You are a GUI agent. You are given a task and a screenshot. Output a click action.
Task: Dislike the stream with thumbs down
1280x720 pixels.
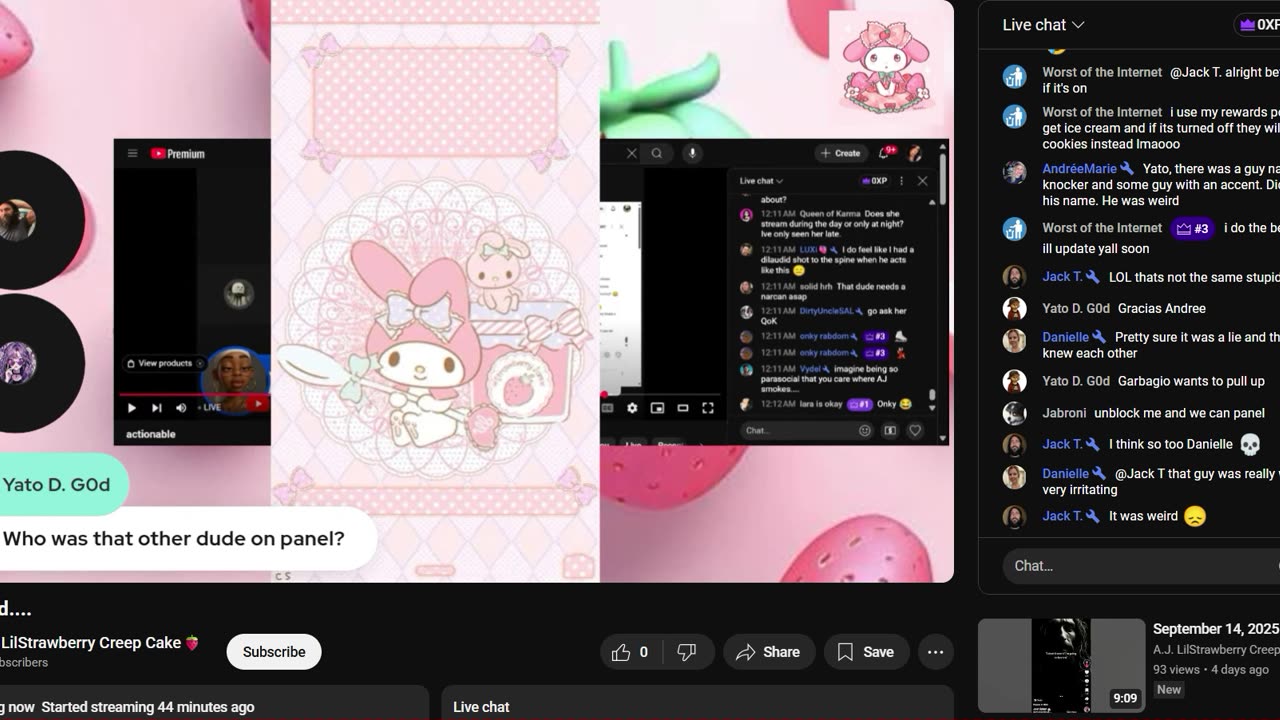pyautogui.click(x=687, y=652)
